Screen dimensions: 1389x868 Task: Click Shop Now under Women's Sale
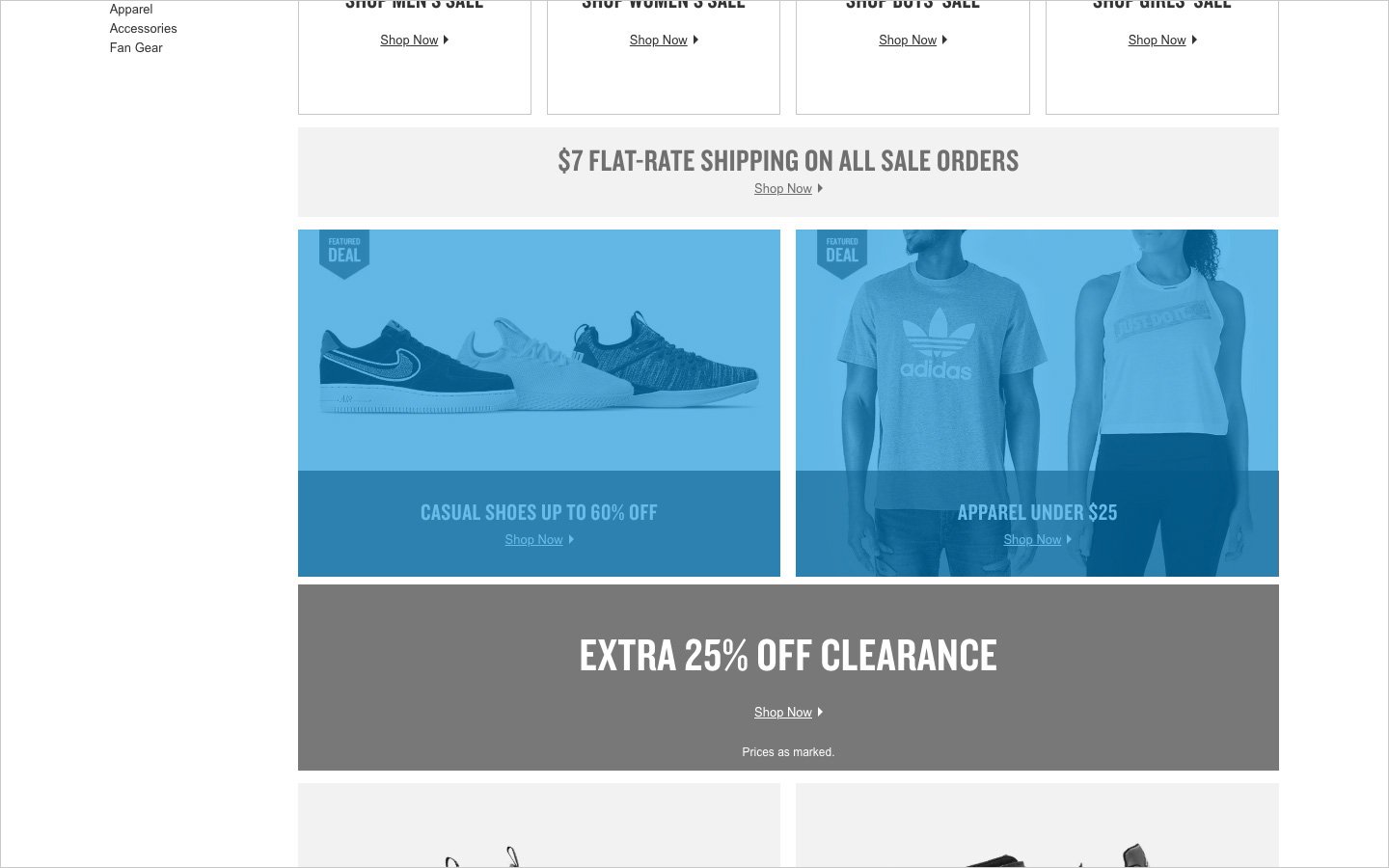pos(659,41)
